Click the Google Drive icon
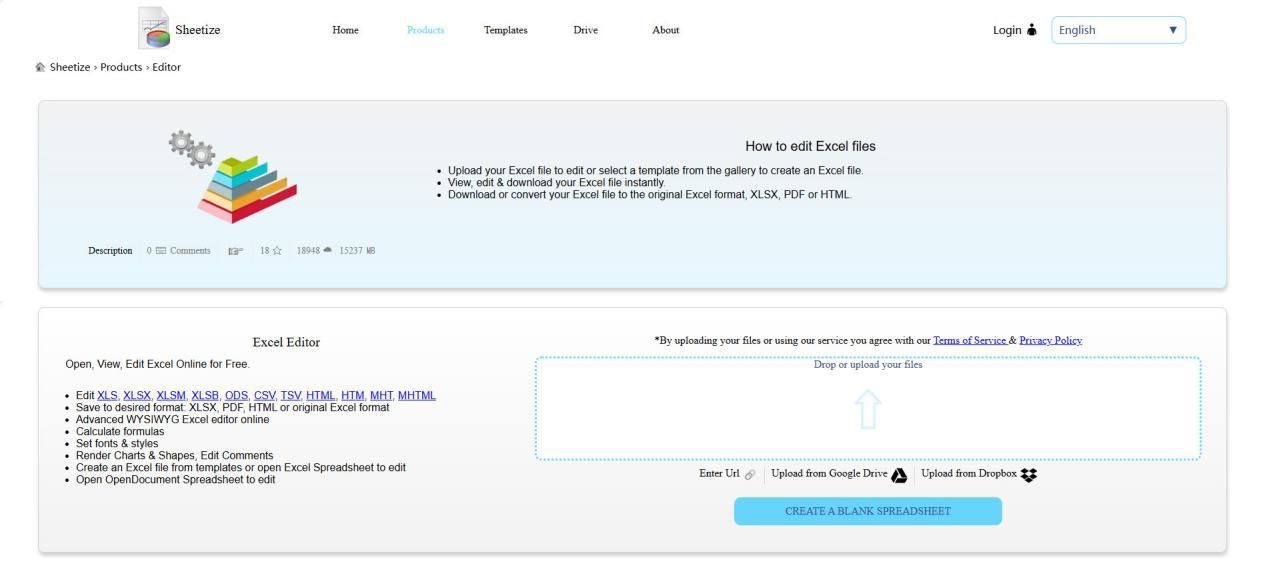Viewport: 1265px width, 570px height. [899, 475]
